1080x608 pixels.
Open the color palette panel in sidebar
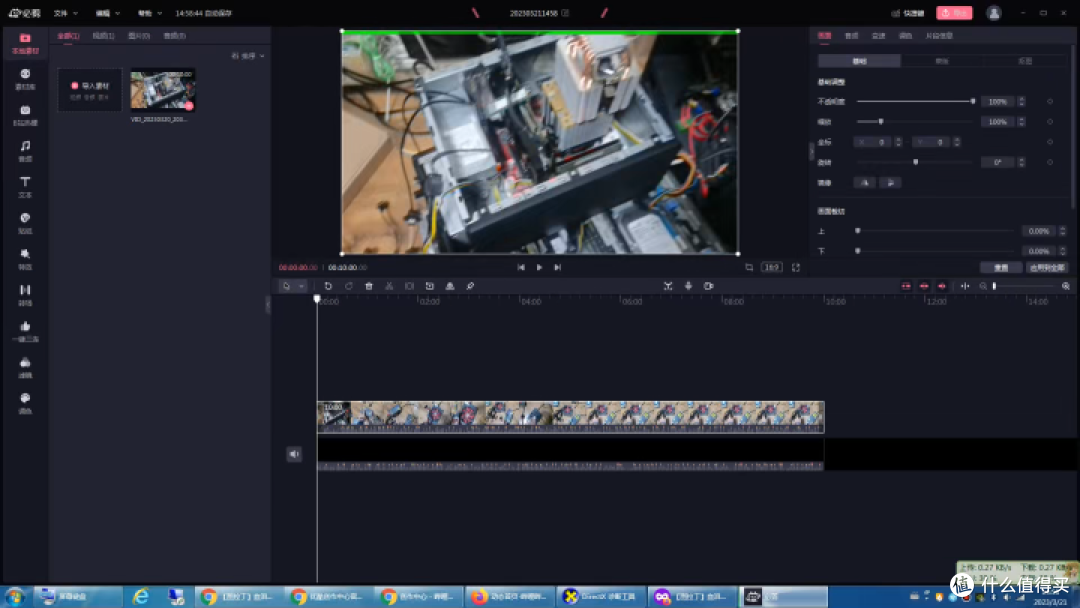[x=25, y=403]
